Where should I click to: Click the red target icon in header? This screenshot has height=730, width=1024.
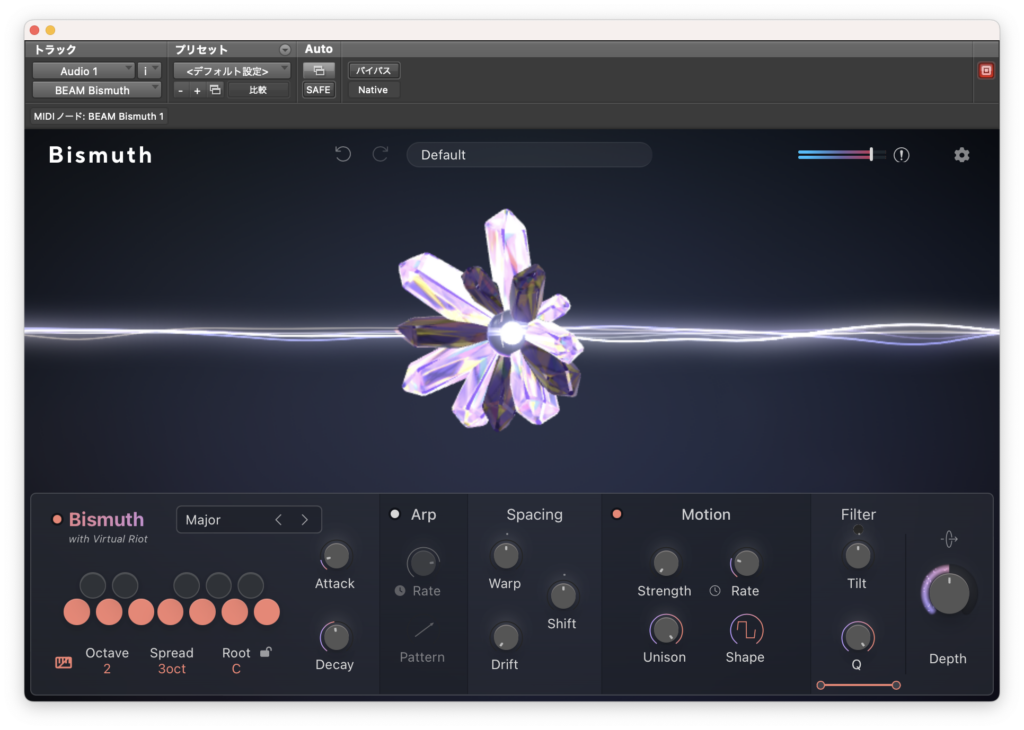click(986, 71)
